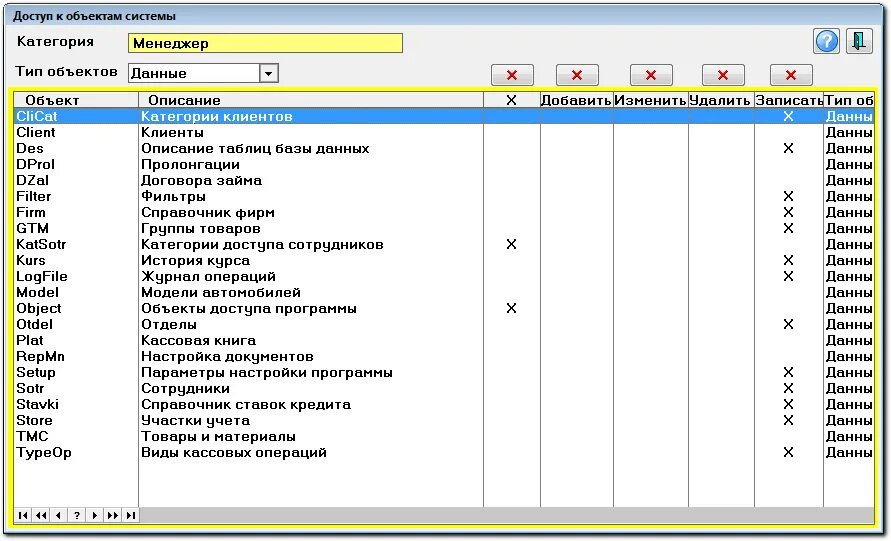Click the question mark search button in navigator
Viewport: 891px width, 541px height.
coord(77,515)
